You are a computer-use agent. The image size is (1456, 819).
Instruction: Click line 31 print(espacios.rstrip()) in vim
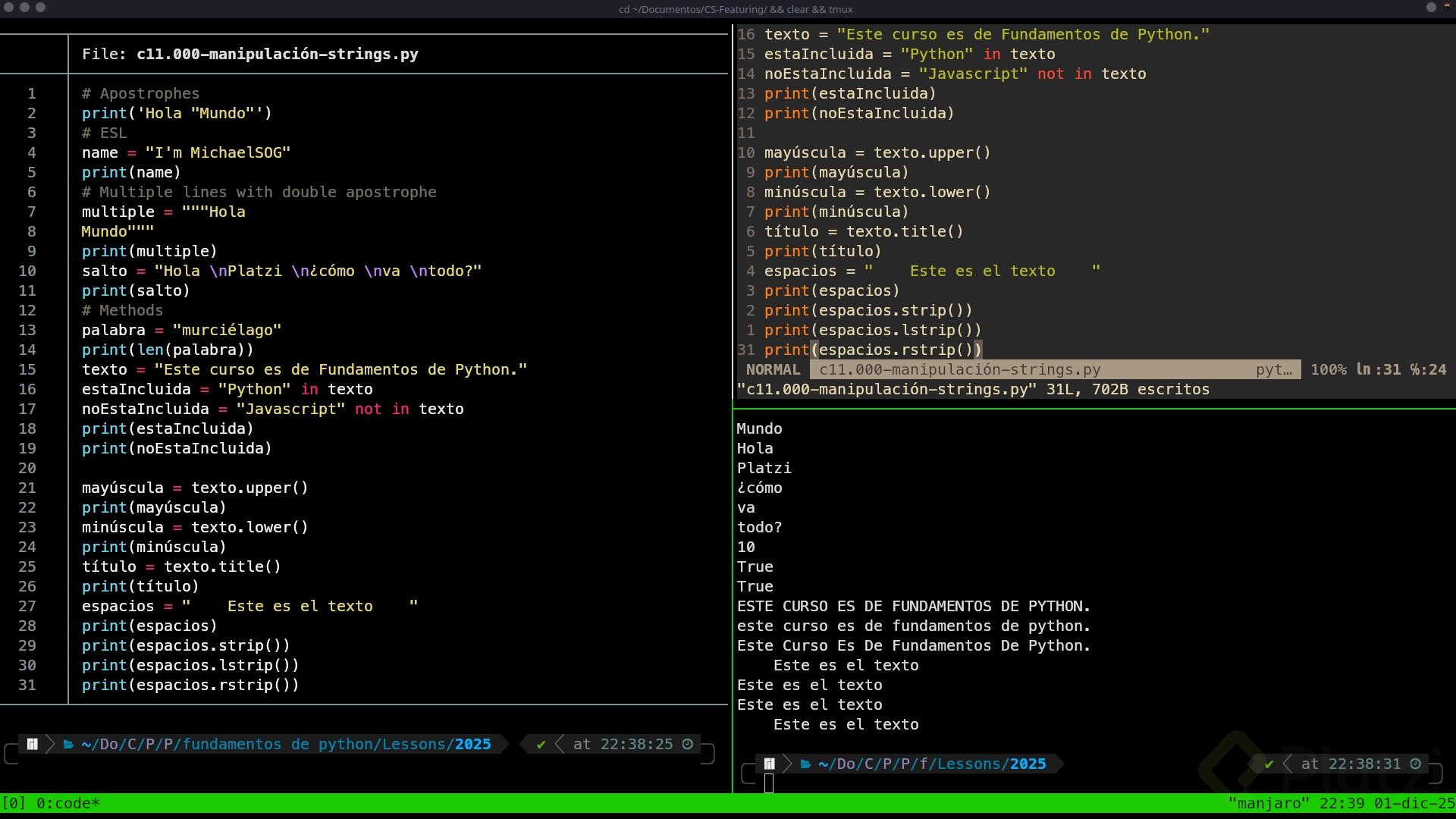(872, 350)
